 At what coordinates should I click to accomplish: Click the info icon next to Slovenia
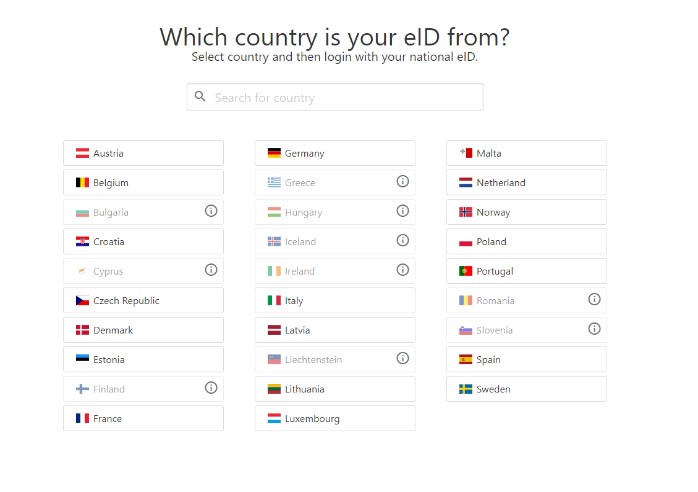[x=594, y=329]
